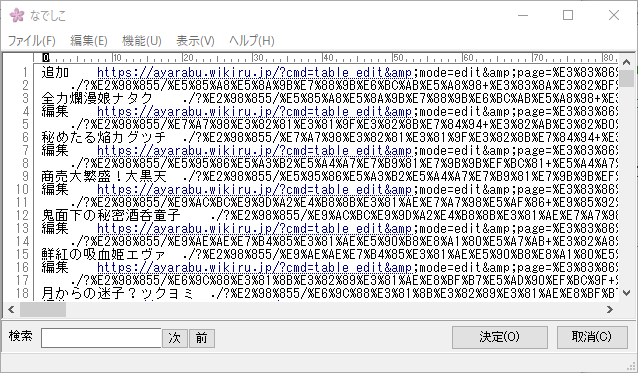The height and width of the screenshot is (373, 638).
Task: Close the なでしこ window
Action: pyautogui.click(x=614, y=15)
